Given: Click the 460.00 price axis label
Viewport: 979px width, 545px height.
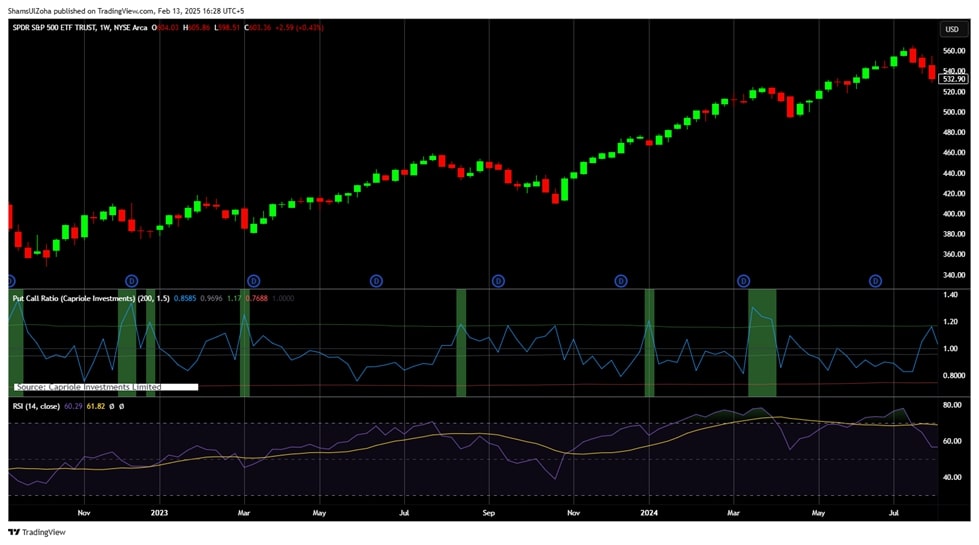Looking at the screenshot, I should point(954,152).
